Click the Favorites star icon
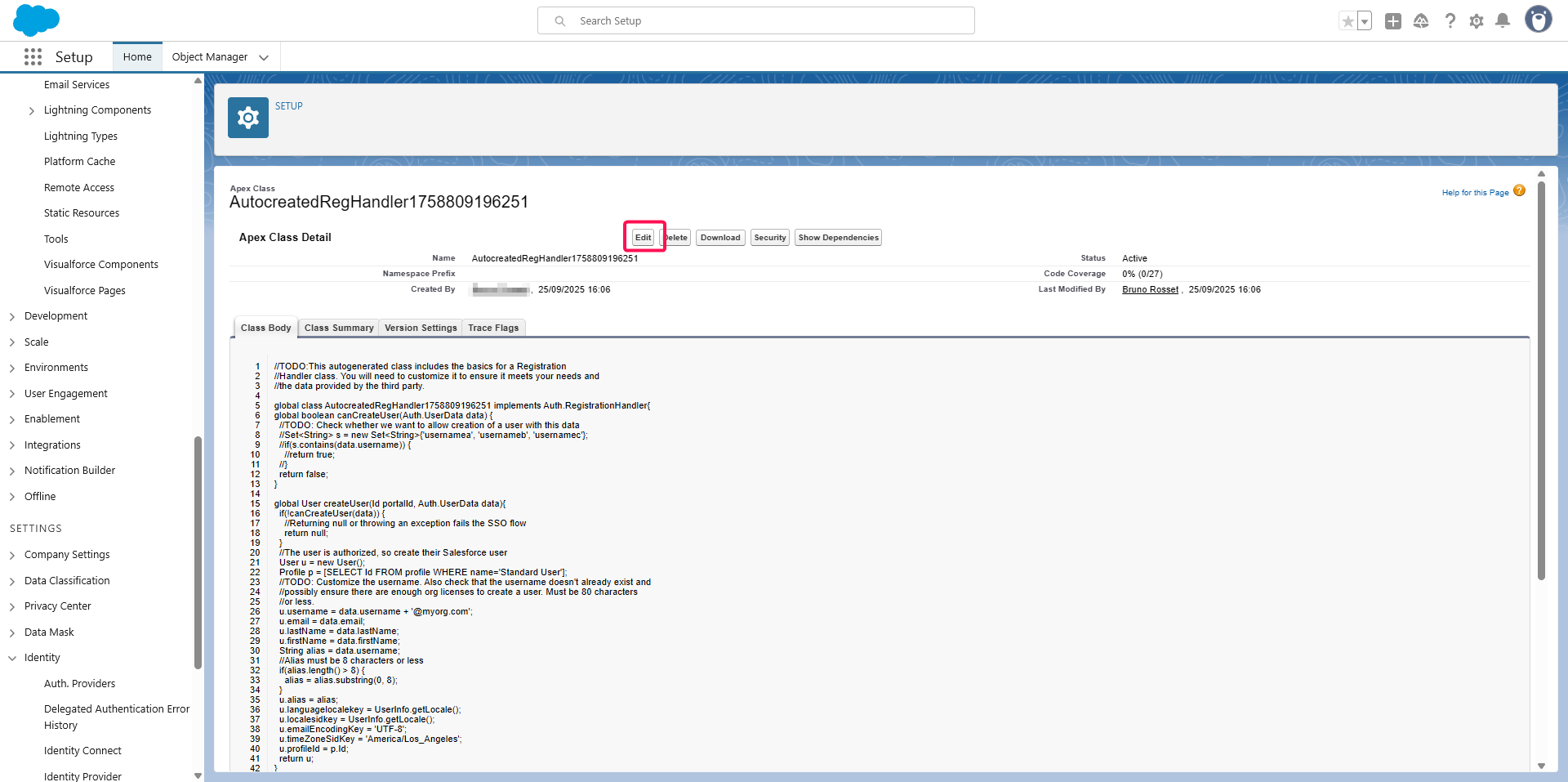Screen dimensions: 1568x782 pos(1347,21)
